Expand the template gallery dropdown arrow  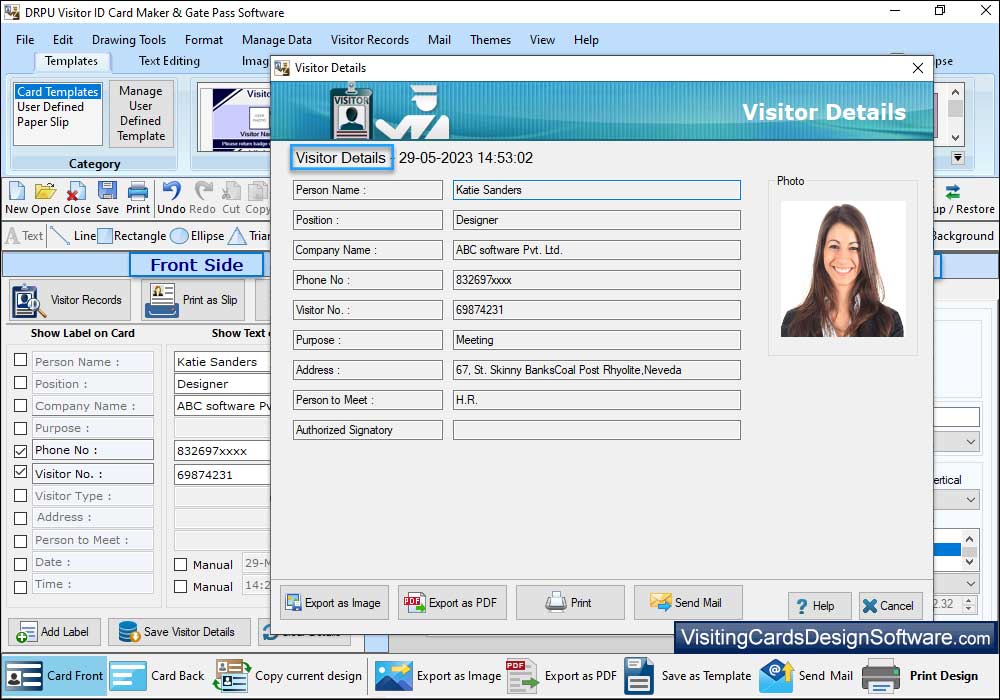tap(957, 157)
